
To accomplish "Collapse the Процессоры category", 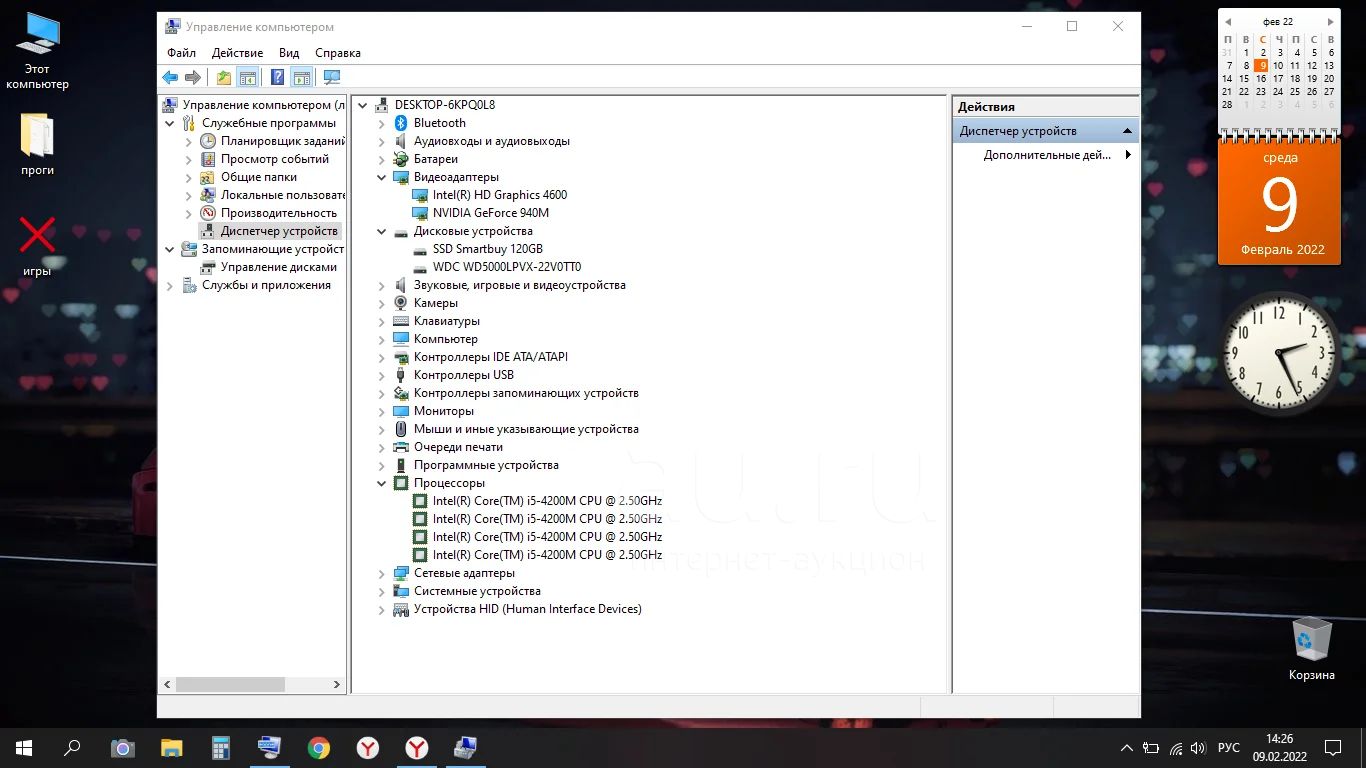I will pos(381,483).
